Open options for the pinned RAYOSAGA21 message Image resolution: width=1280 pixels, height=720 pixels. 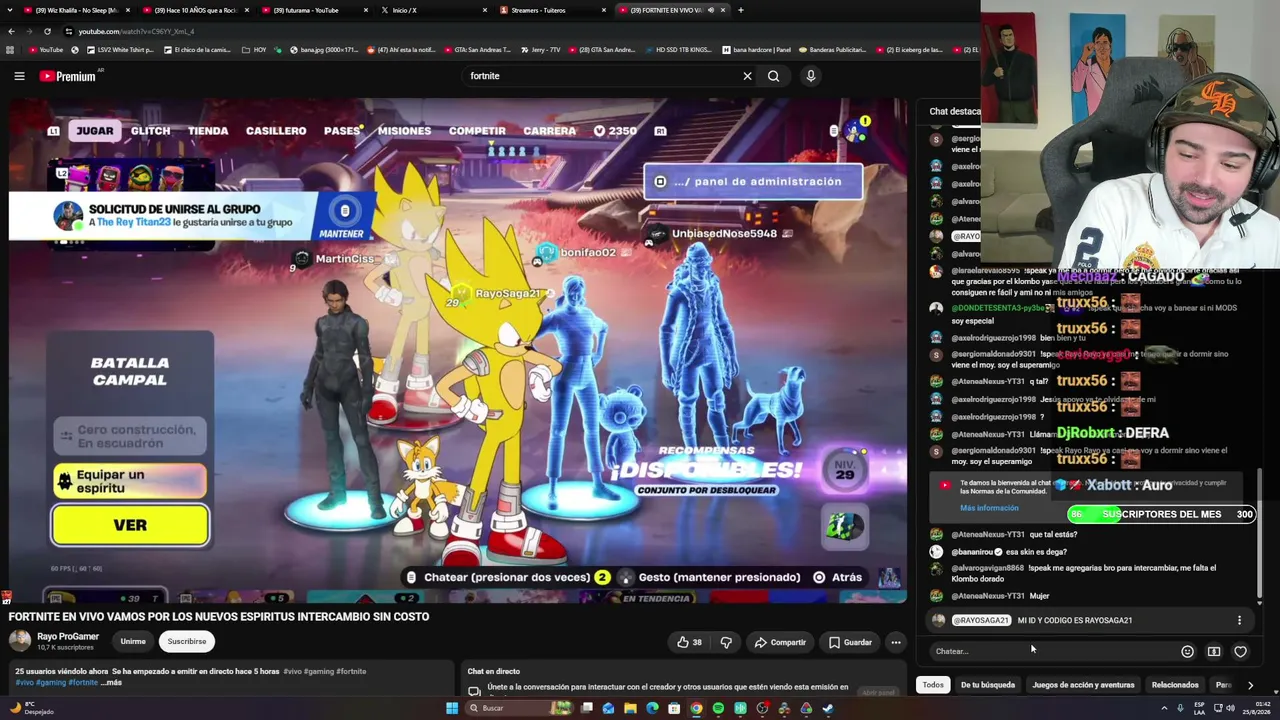tap(1239, 620)
